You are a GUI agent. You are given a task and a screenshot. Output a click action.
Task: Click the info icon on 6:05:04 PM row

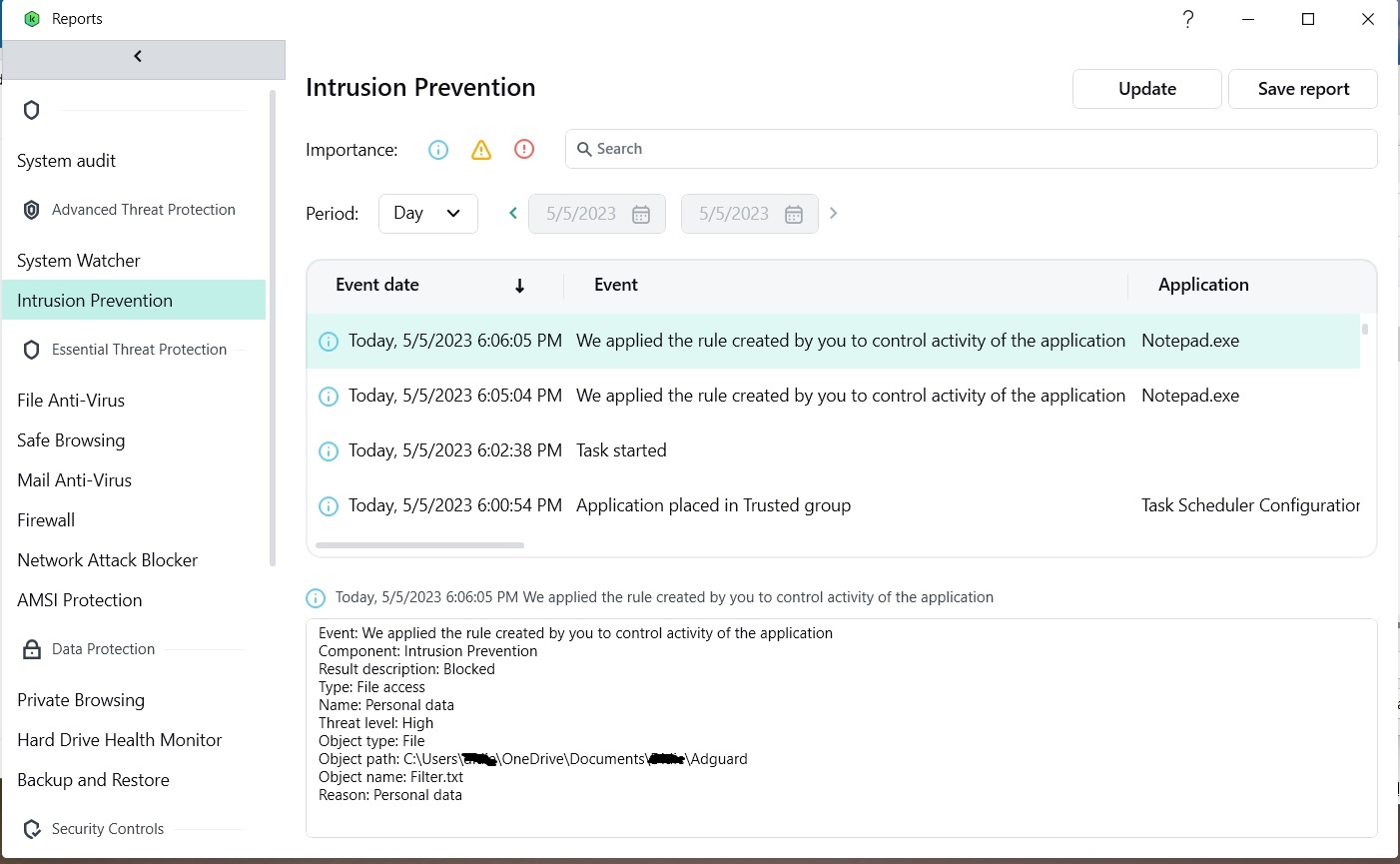click(328, 397)
